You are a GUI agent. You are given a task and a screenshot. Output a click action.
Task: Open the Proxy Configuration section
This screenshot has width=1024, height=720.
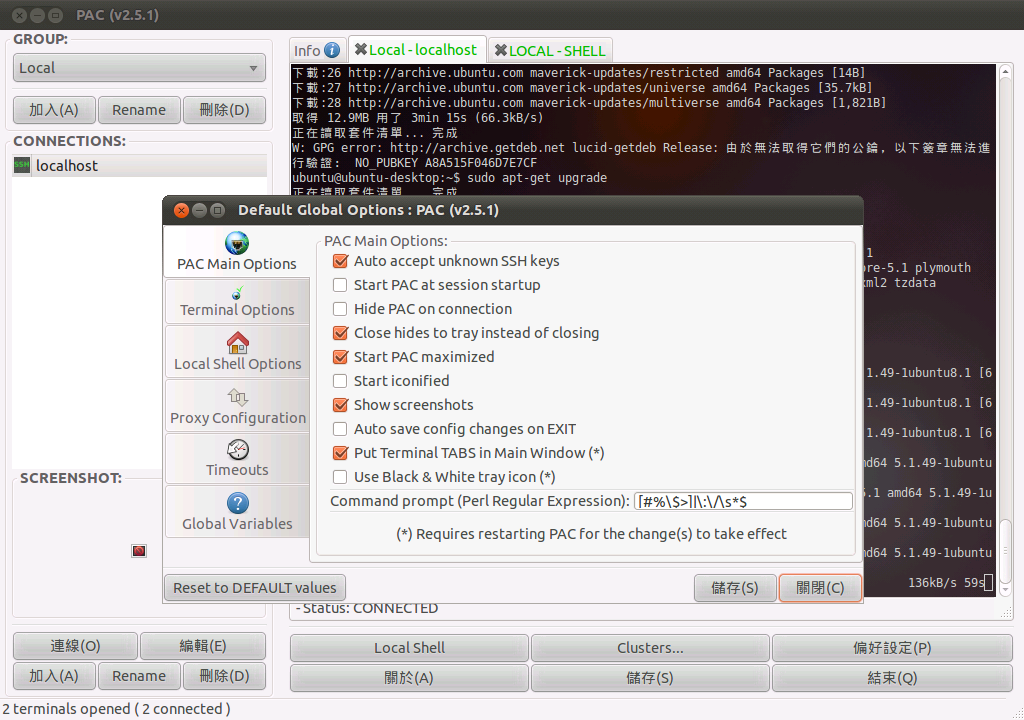(x=237, y=405)
